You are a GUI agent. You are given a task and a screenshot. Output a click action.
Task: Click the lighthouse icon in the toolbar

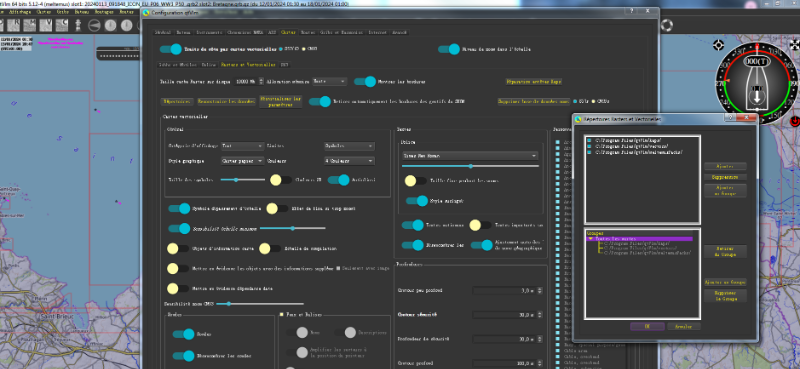[79, 25]
